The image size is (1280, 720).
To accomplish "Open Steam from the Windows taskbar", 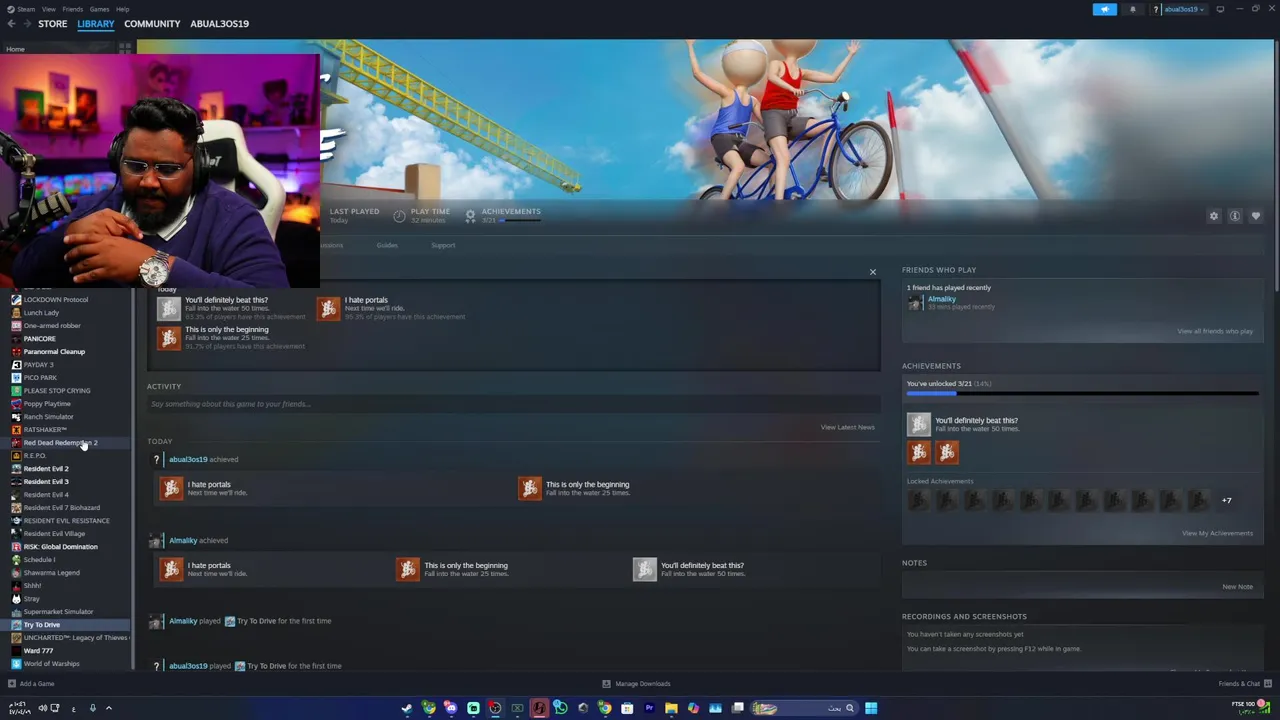I will [407, 708].
